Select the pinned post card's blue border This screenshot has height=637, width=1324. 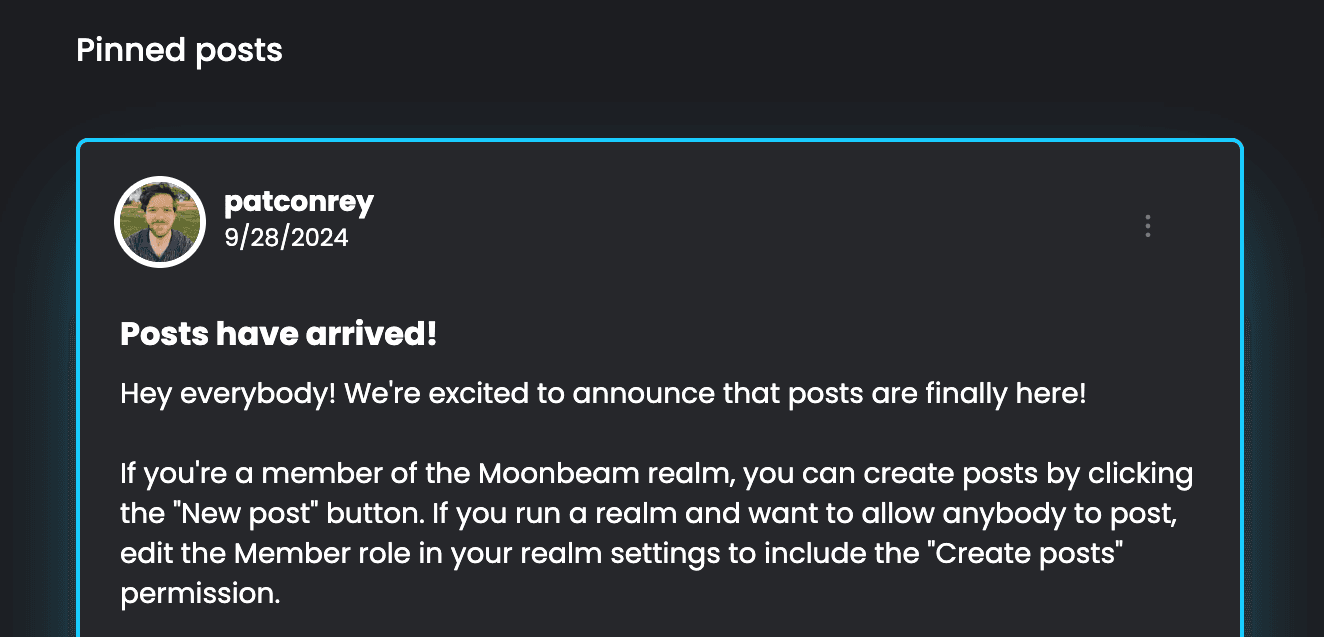(660, 141)
